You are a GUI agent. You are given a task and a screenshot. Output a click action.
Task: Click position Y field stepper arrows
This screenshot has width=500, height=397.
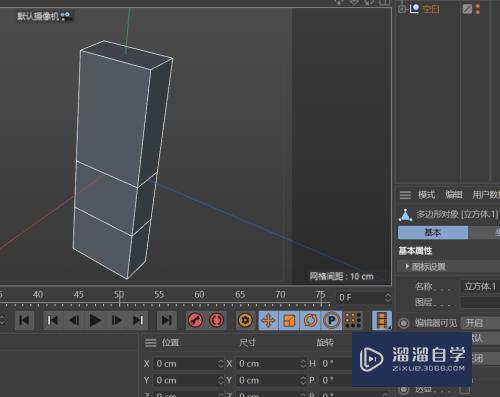coord(221,380)
